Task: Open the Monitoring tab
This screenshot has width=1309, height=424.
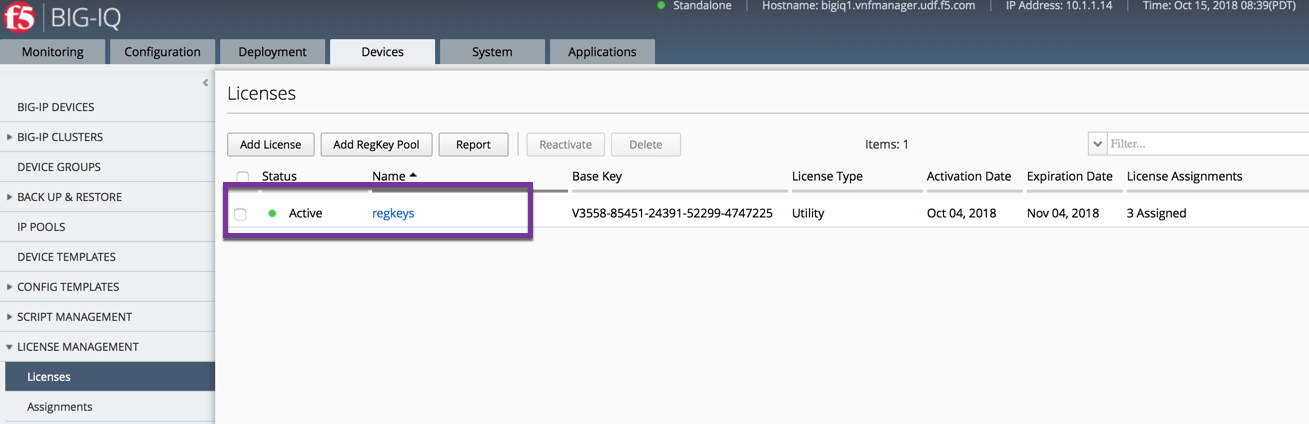Action: [53, 52]
